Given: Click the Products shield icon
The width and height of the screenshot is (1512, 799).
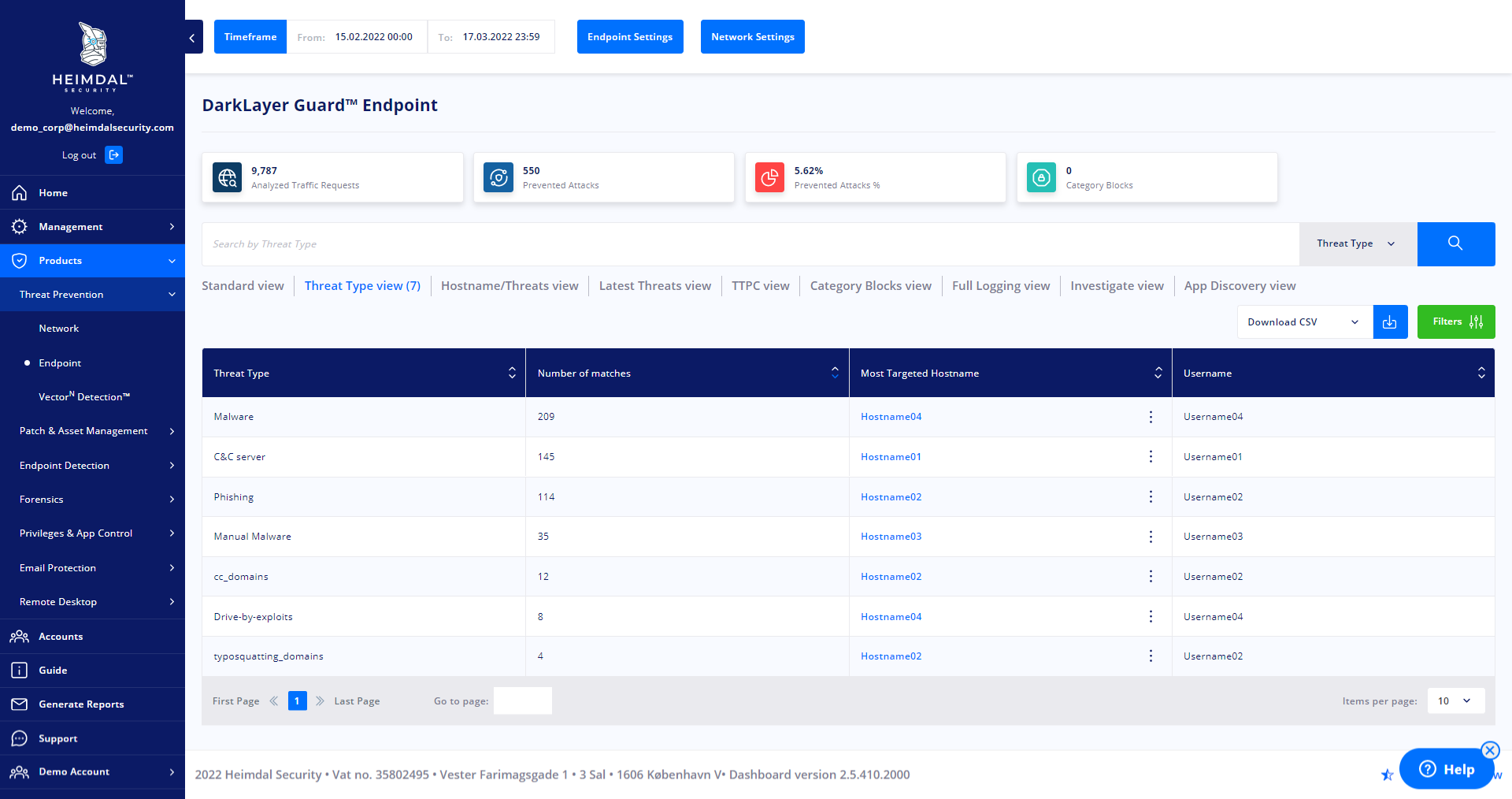Looking at the screenshot, I should point(20,260).
